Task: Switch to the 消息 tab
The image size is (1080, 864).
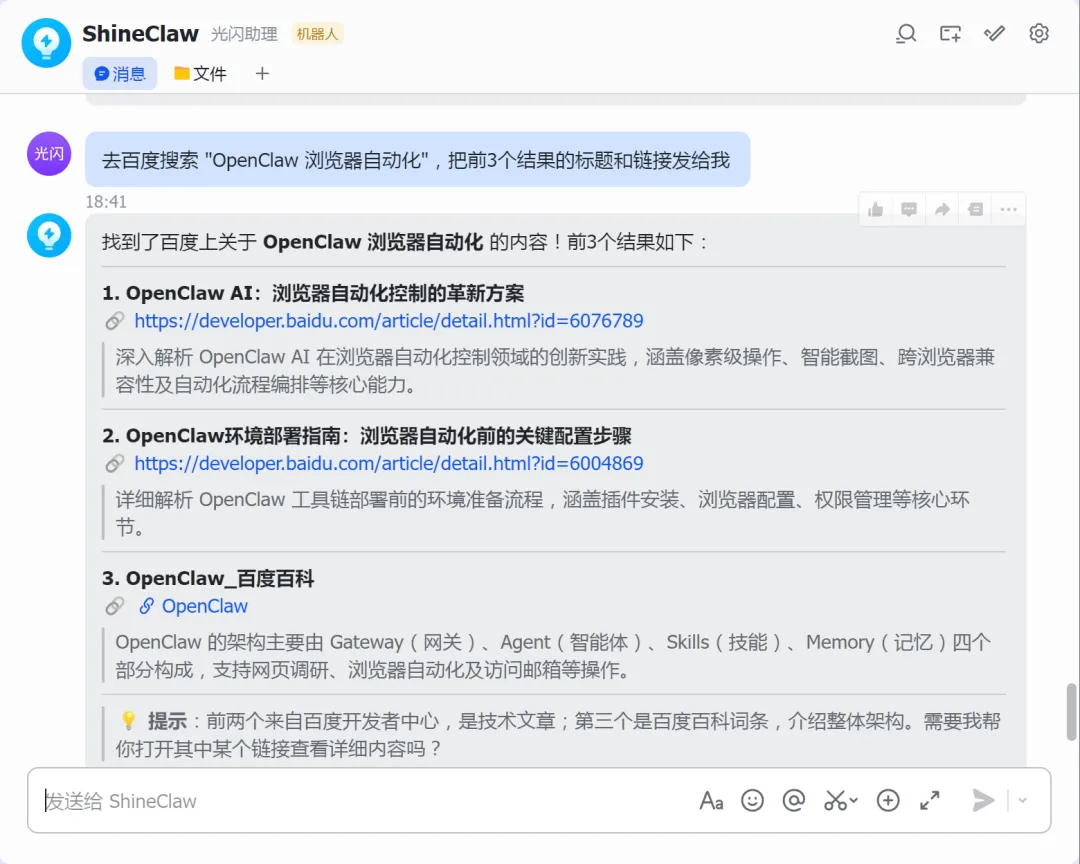Action: click(120, 74)
